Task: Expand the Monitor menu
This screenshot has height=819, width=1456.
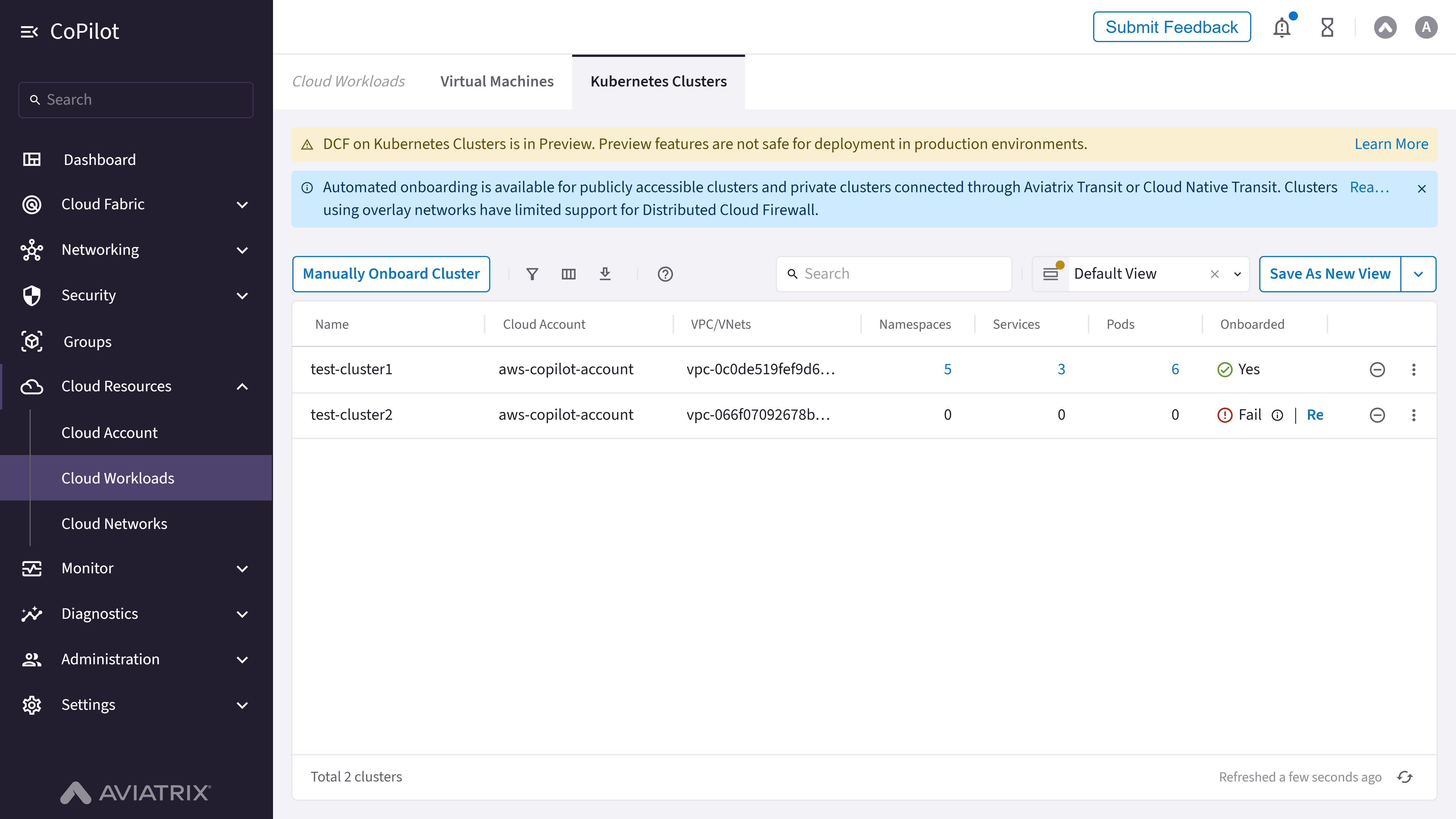Action: pos(243,569)
